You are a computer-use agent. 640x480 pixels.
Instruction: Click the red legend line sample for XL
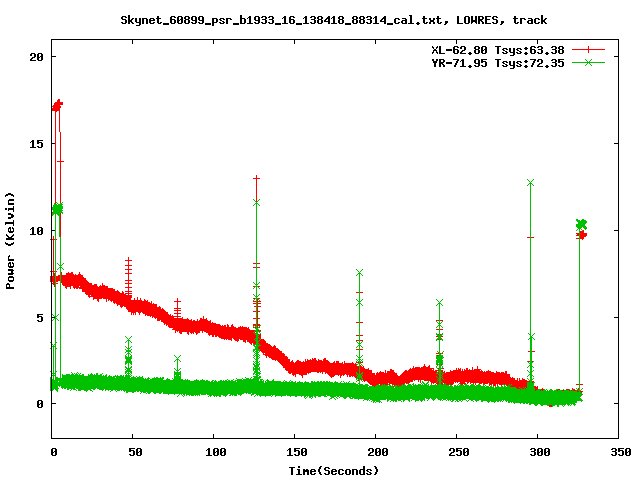point(588,50)
